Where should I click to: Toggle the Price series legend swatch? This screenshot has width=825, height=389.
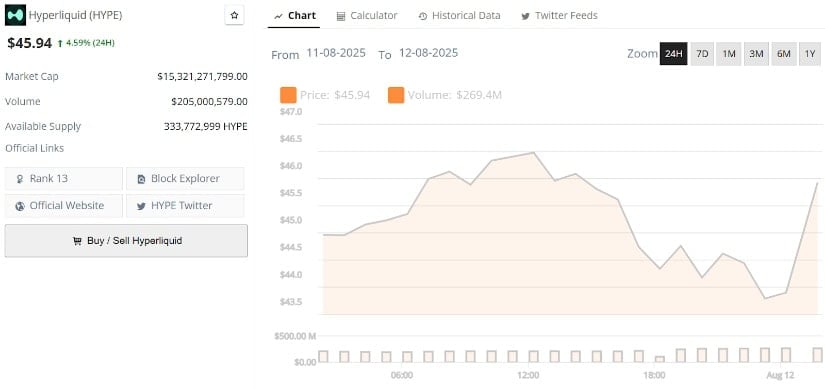point(288,95)
